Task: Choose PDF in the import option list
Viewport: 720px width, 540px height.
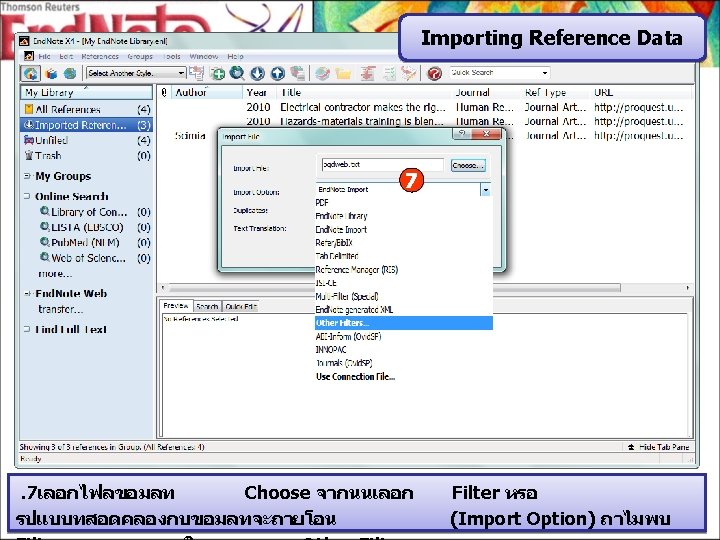Action: point(404,202)
